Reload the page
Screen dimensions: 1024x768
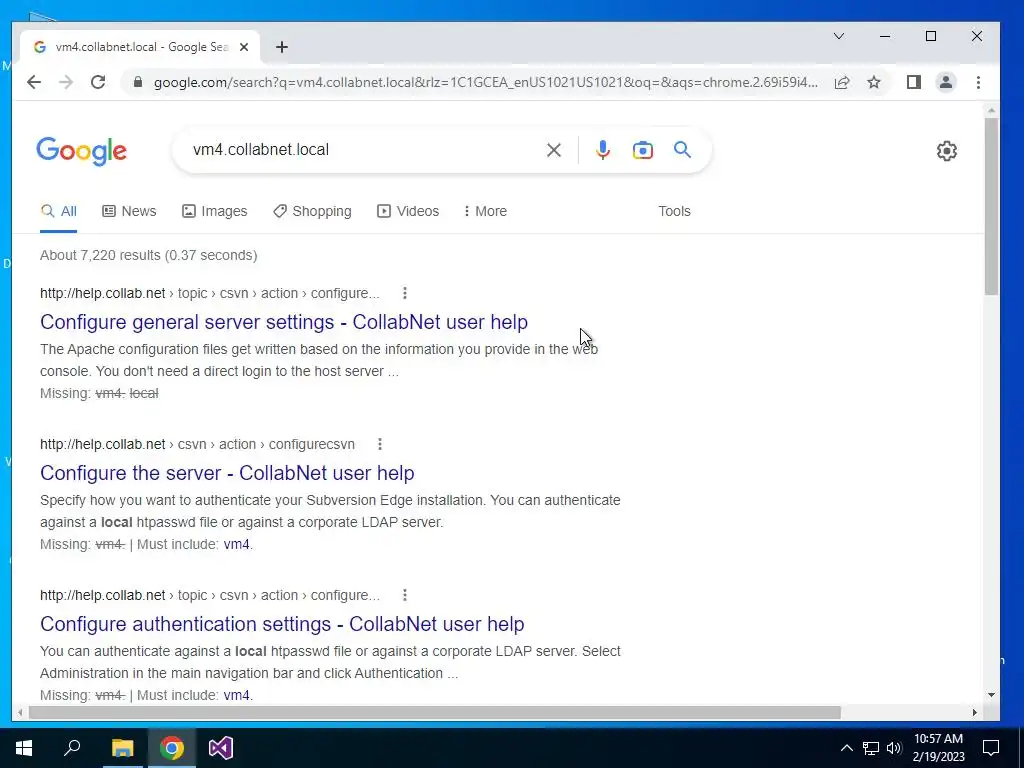pyautogui.click(x=98, y=82)
